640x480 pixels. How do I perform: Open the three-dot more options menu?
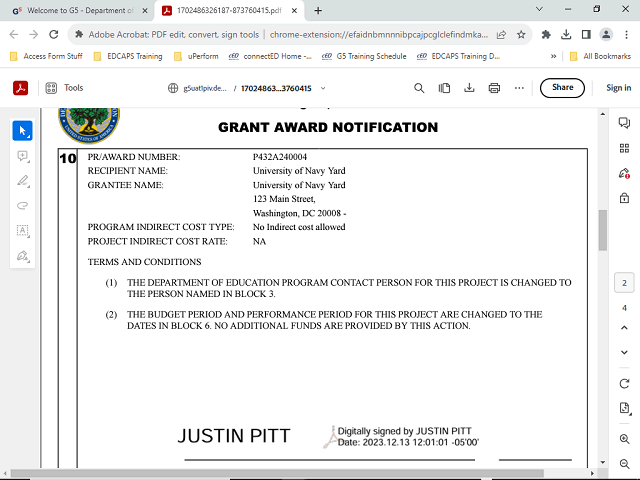click(x=519, y=88)
